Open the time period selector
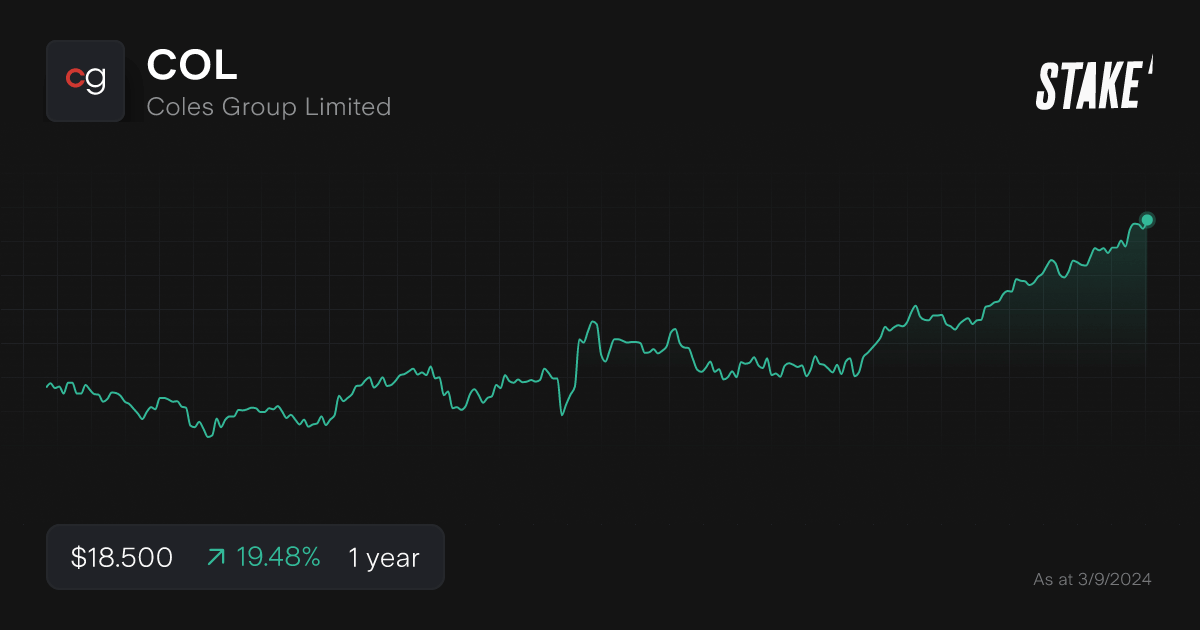Viewport: 1200px width, 630px height. point(383,558)
